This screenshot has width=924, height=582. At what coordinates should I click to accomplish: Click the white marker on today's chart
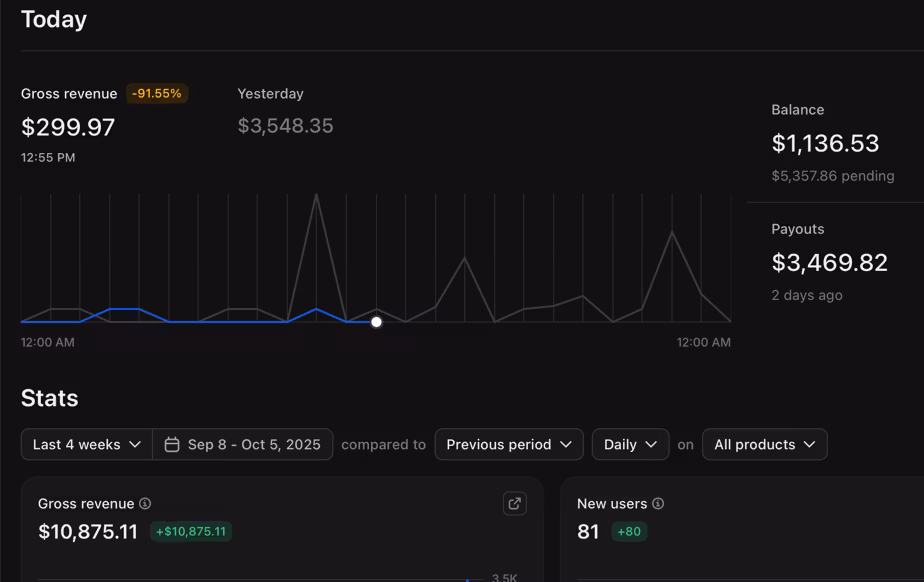point(376,322)
